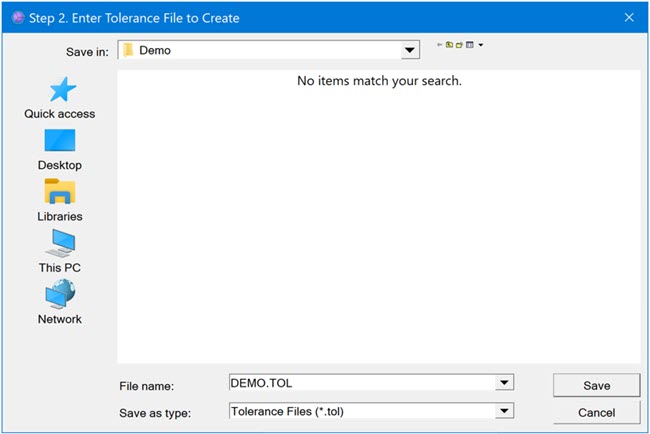Open the Network location icon
Viewport: 650px width, 434px height.
[x=60, y=295]
